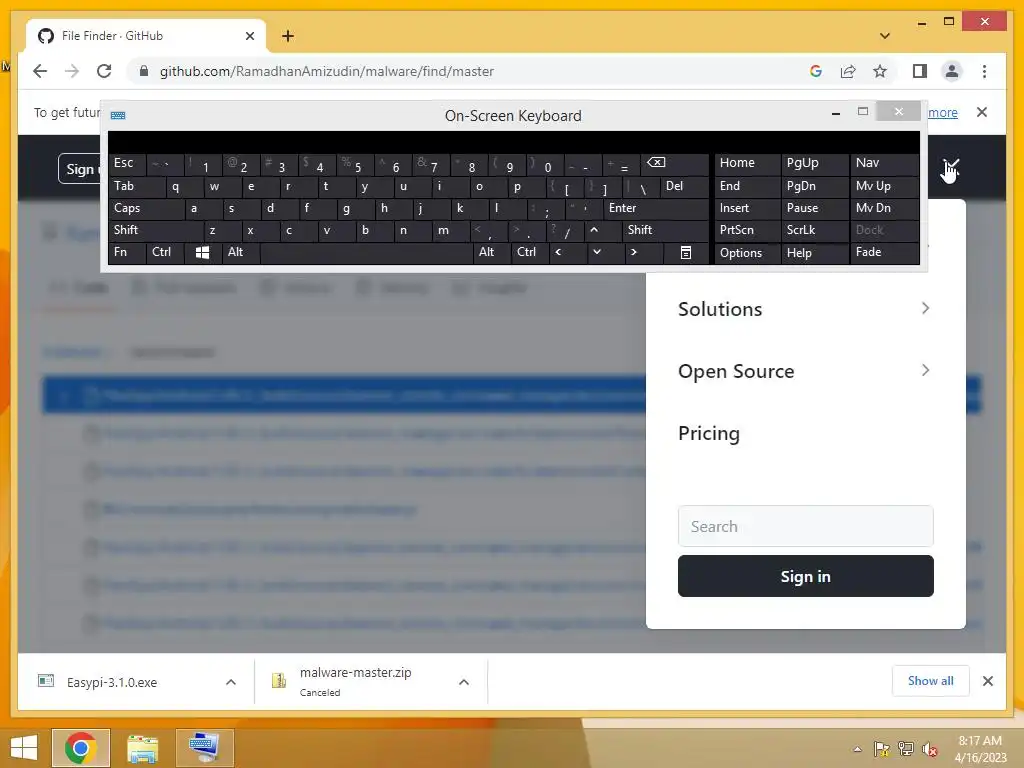The height and width of the screenshot is (768, 1024).
Task: Click the backspace key on keyboard
Action: click(675, 163)
